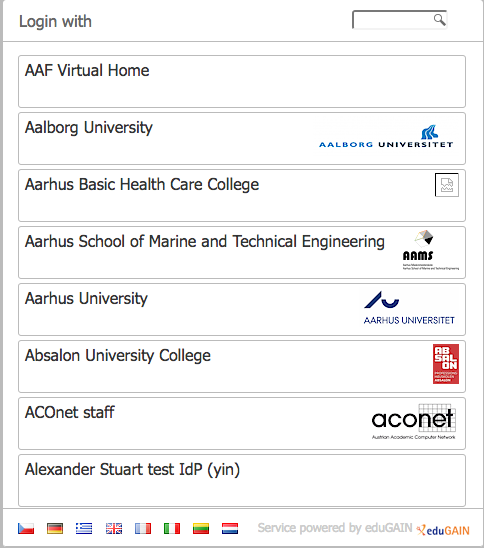Select the German flag language
Viewport: 484px width, 548px height.
coord(55,528)
